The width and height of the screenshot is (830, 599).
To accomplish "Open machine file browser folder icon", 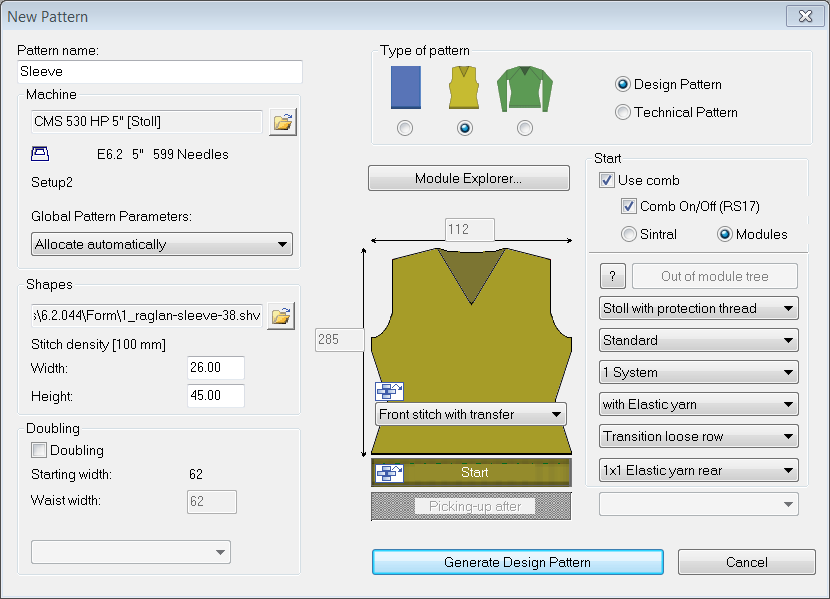I will [283, 122].
